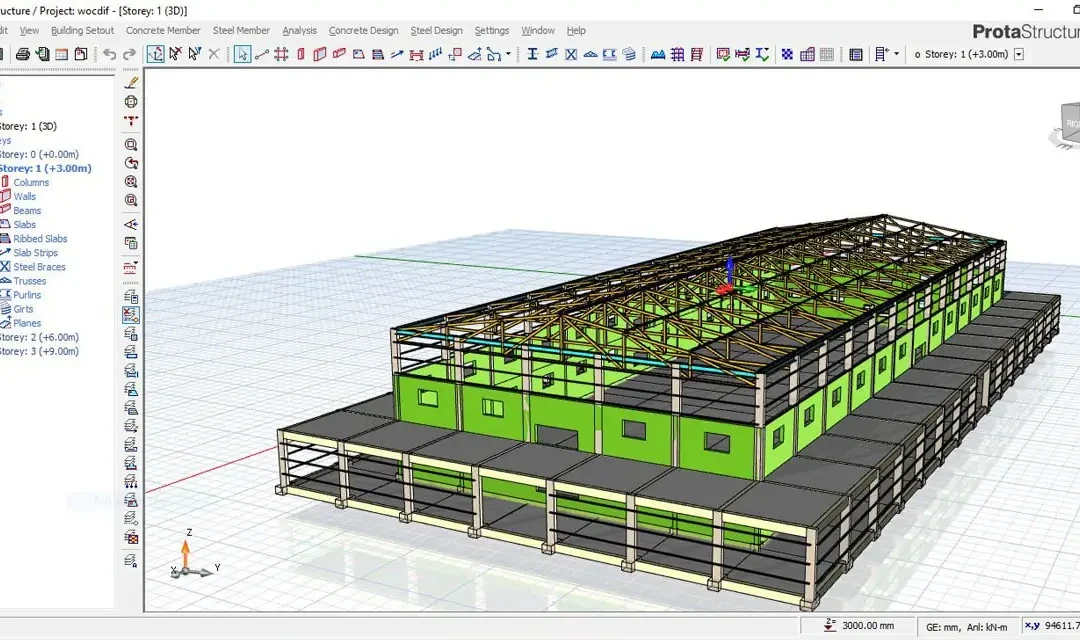Click the blue mountain-shaped analysis icon

(658, 54)
